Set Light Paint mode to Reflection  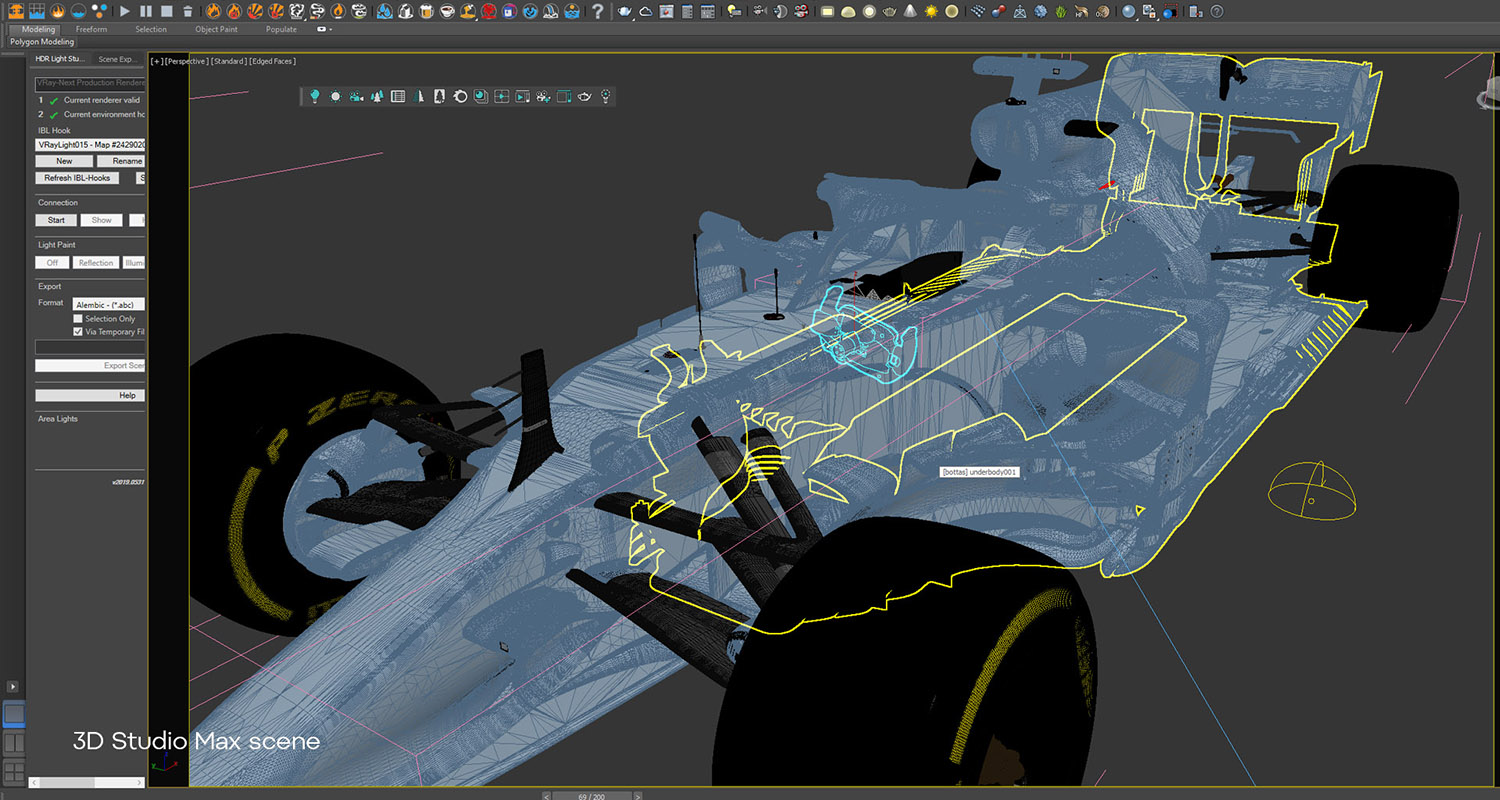pyautogui.click(x=96, y=263)
